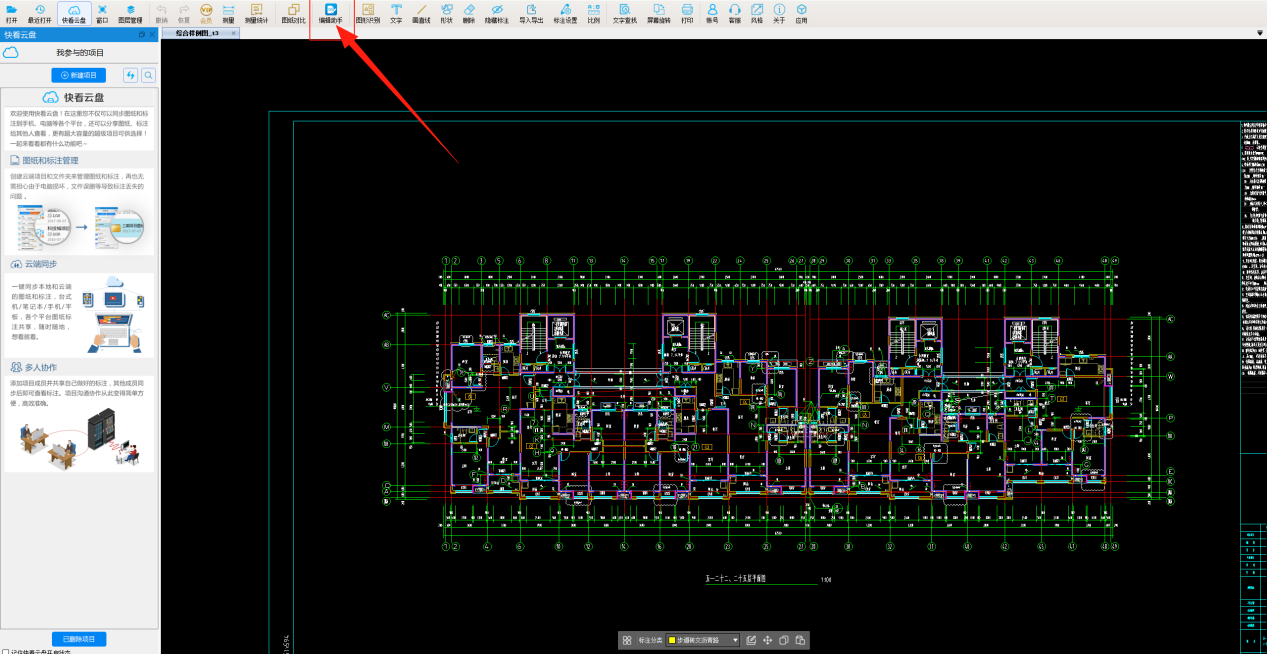This screenshot has width=1267, height=654.
Task: Click the lightning refresh button in cloud panel
Action: click(131, 75)
